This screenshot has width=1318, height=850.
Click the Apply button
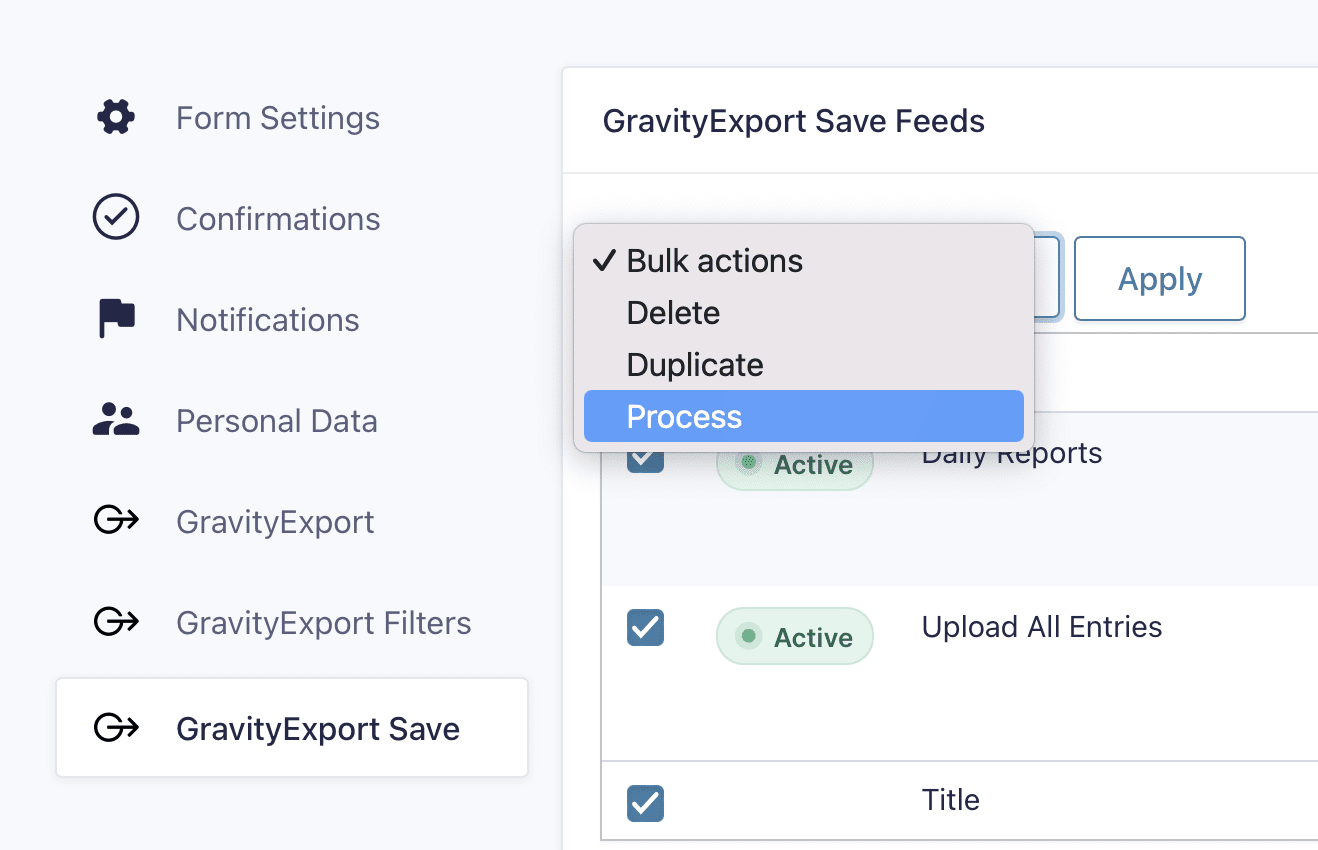(x=1159, y=278)
